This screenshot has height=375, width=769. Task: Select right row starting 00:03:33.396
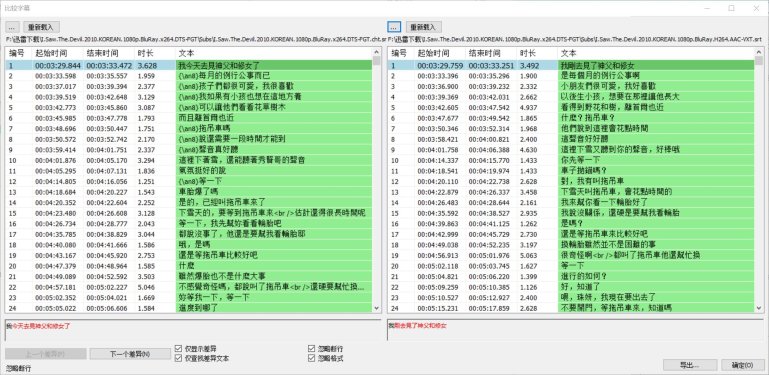click(x=571, y=76)
